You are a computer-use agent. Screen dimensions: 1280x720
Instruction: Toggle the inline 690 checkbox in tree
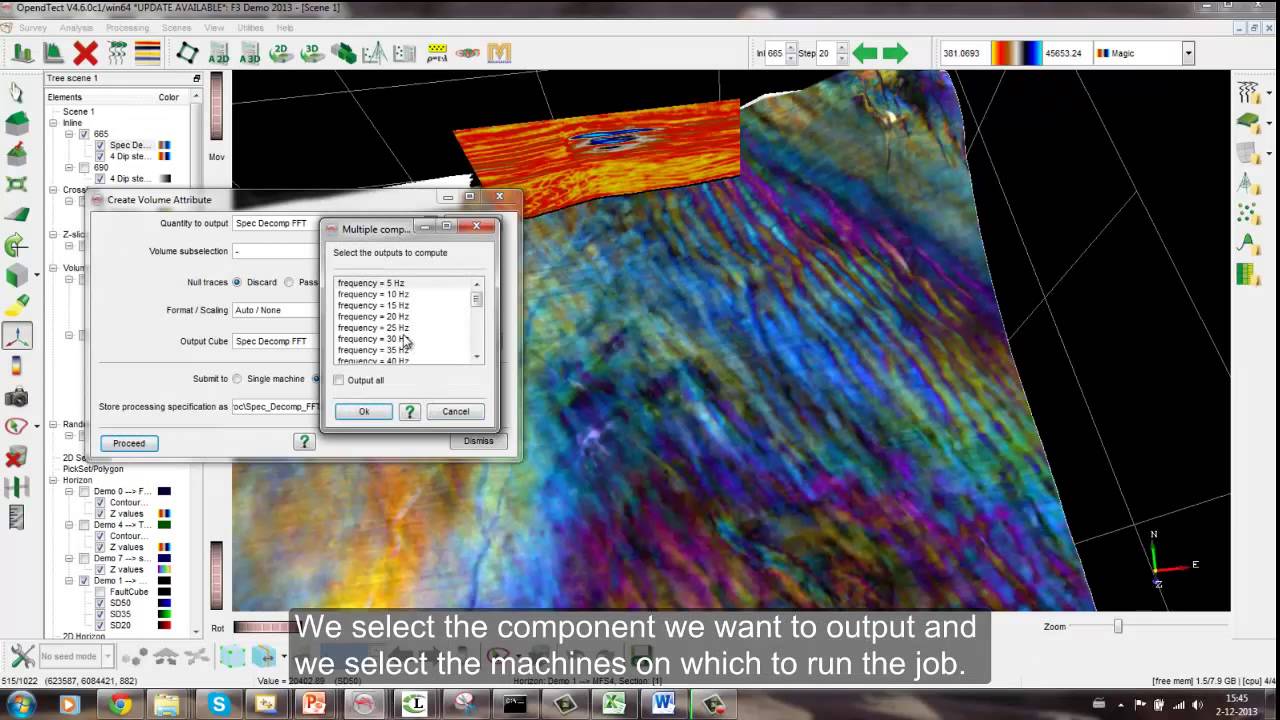click(x=84, y=168)
